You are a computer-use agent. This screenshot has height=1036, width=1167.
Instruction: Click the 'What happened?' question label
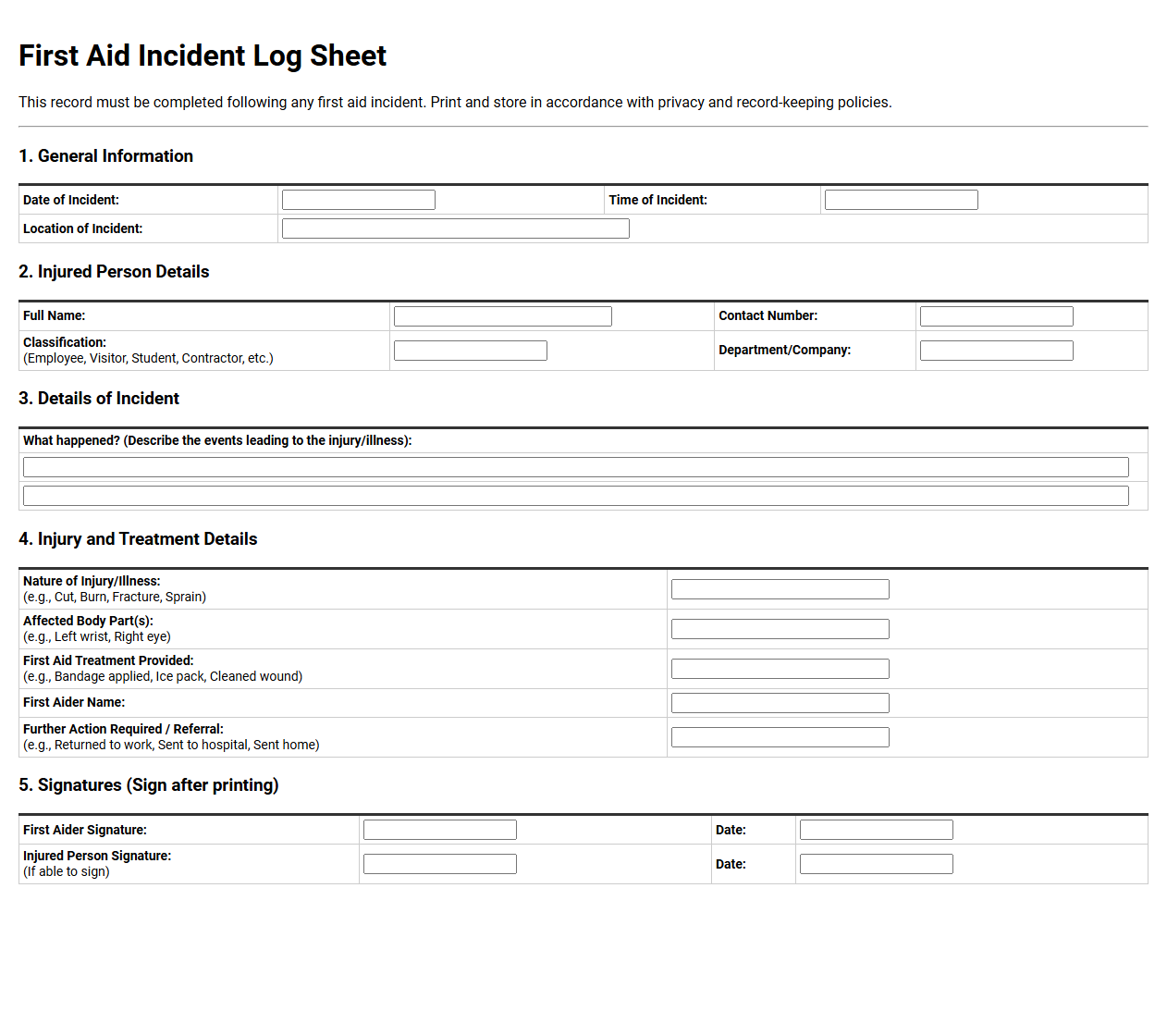[x=217, y=440]
